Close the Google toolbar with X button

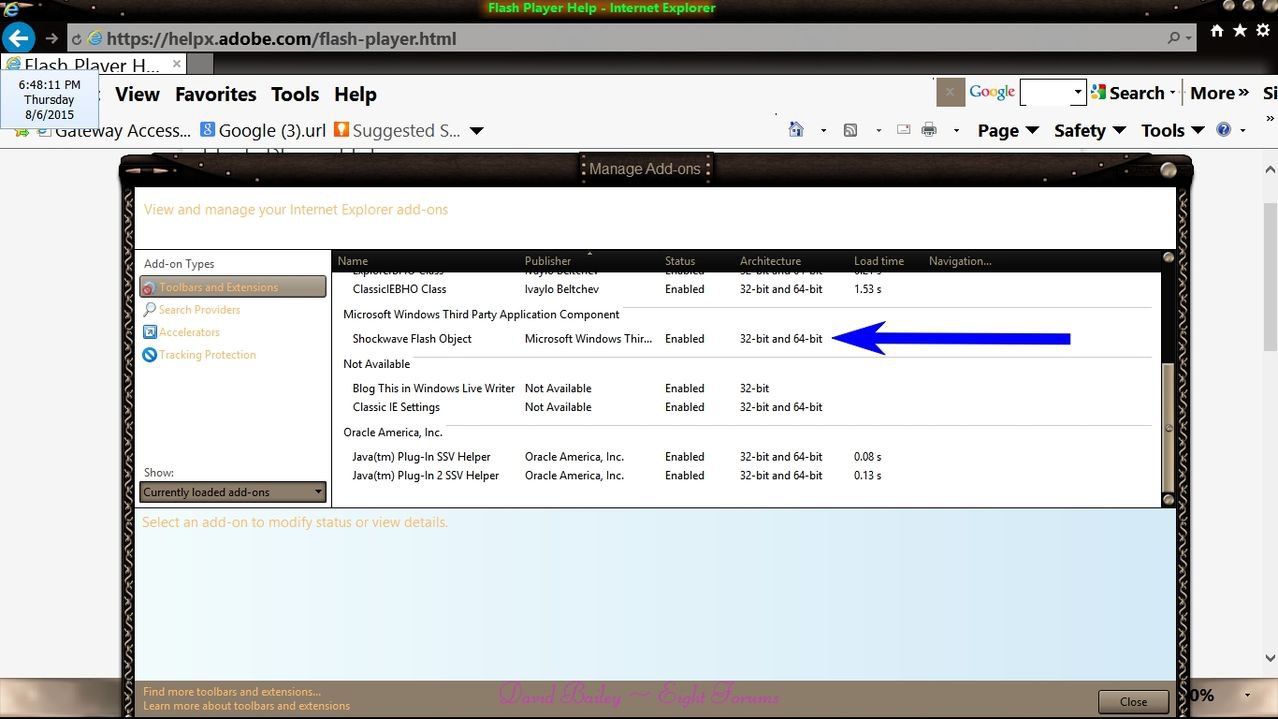950,92
